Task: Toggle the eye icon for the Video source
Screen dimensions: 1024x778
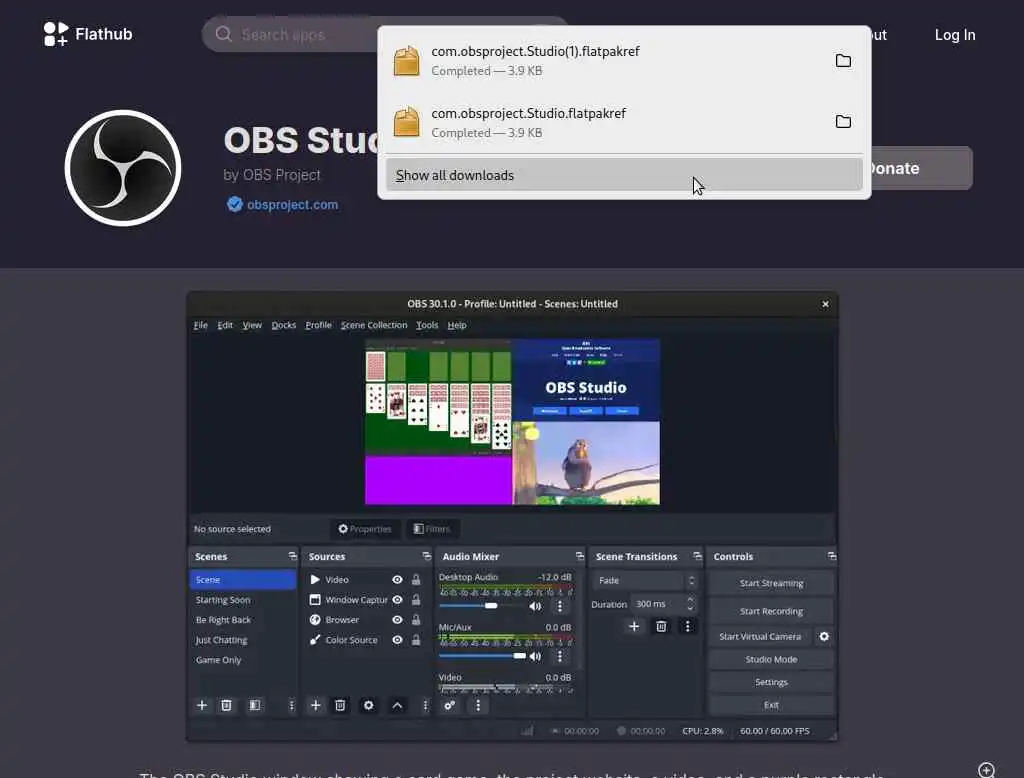Action: 397,579
